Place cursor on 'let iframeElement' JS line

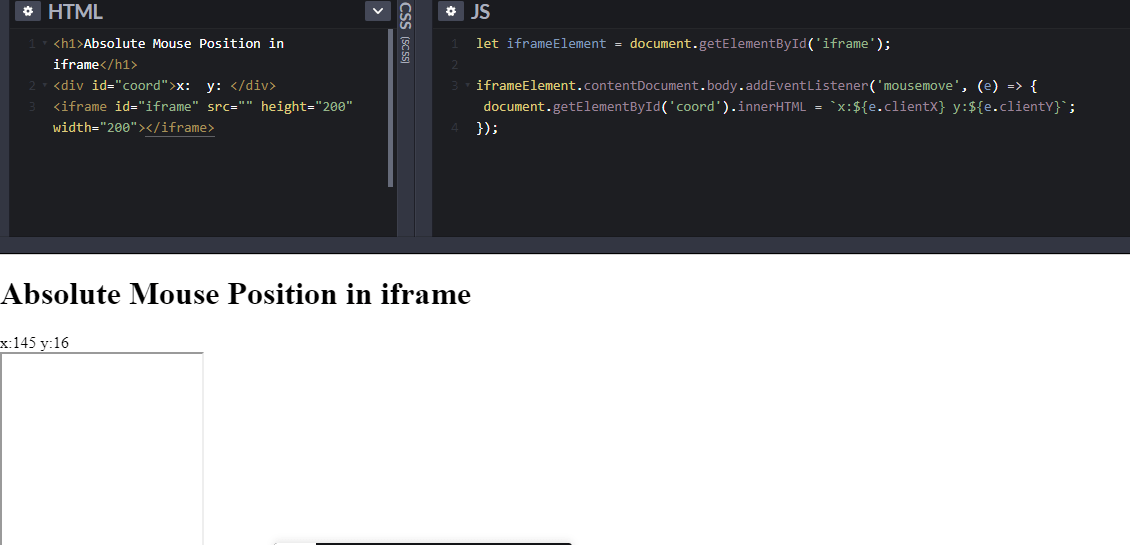(x=683, y=44)
